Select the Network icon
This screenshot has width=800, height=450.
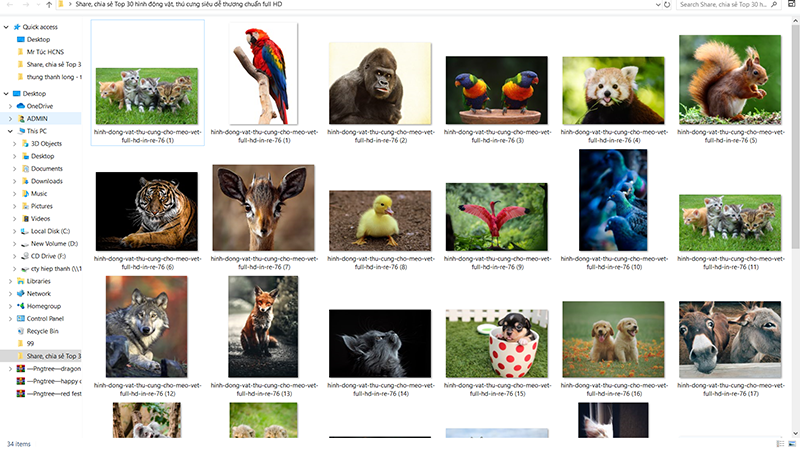point(21,294)
